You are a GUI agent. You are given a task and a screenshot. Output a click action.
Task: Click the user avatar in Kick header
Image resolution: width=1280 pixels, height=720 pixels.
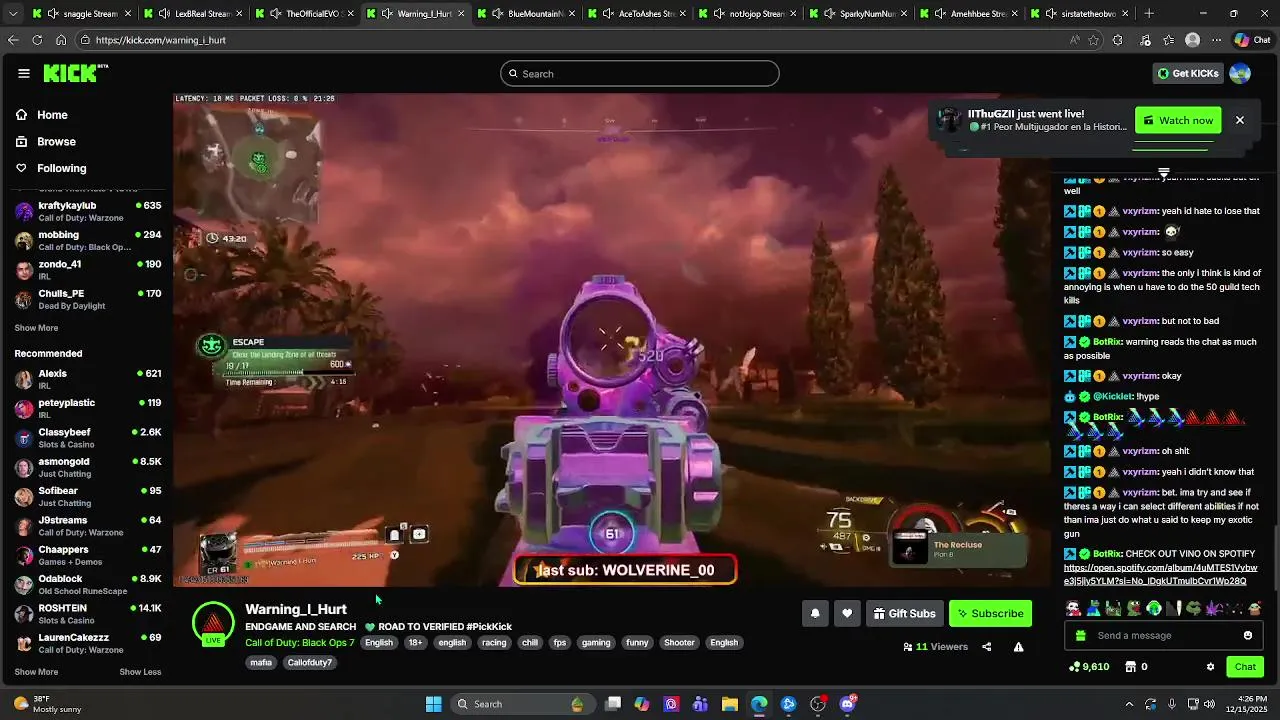(x=1240, y=73)
